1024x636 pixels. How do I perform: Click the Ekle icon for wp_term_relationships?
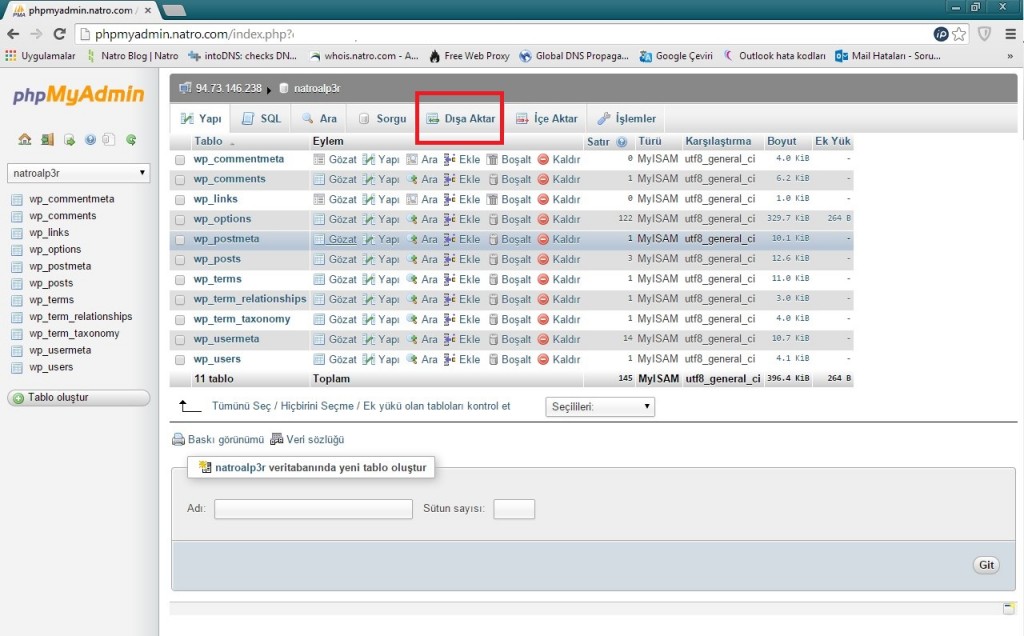(x=450, y=299)
